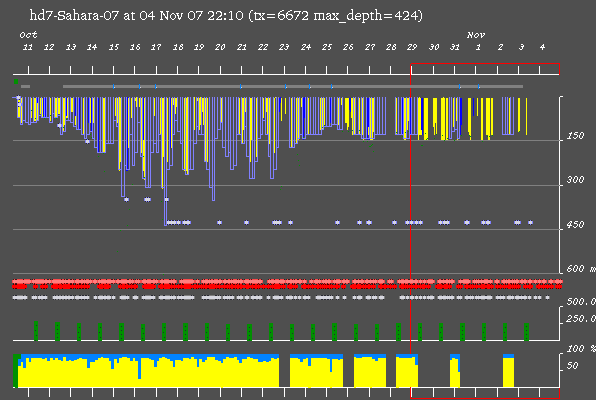The width and height of the screenshot is (596, 400).
Task: Click date label 17 on the time axis
Action: (x=156, y=47)
